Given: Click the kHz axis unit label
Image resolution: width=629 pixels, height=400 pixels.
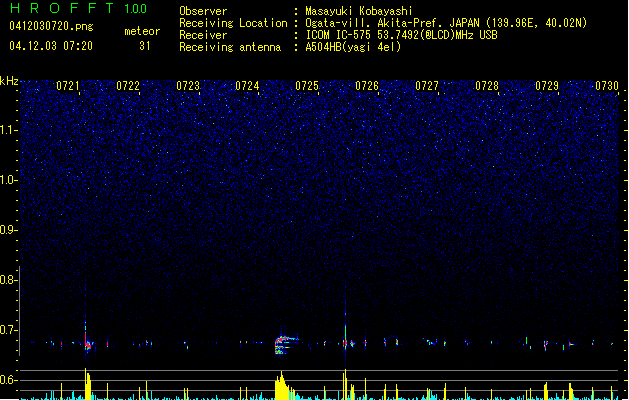Looking at the screenshot, I should coord(9,81).
